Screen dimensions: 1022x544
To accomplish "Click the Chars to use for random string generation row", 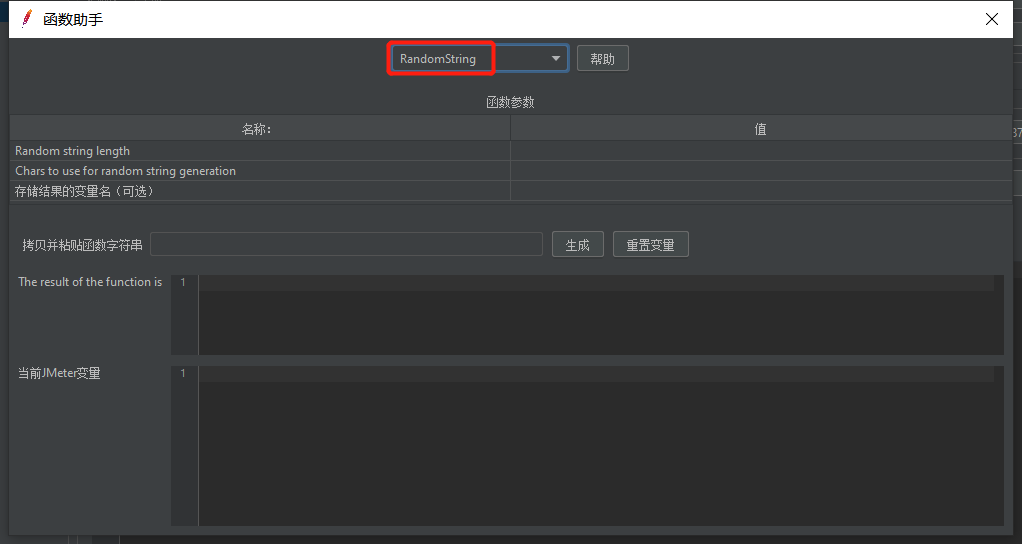I will coord(260,171).
